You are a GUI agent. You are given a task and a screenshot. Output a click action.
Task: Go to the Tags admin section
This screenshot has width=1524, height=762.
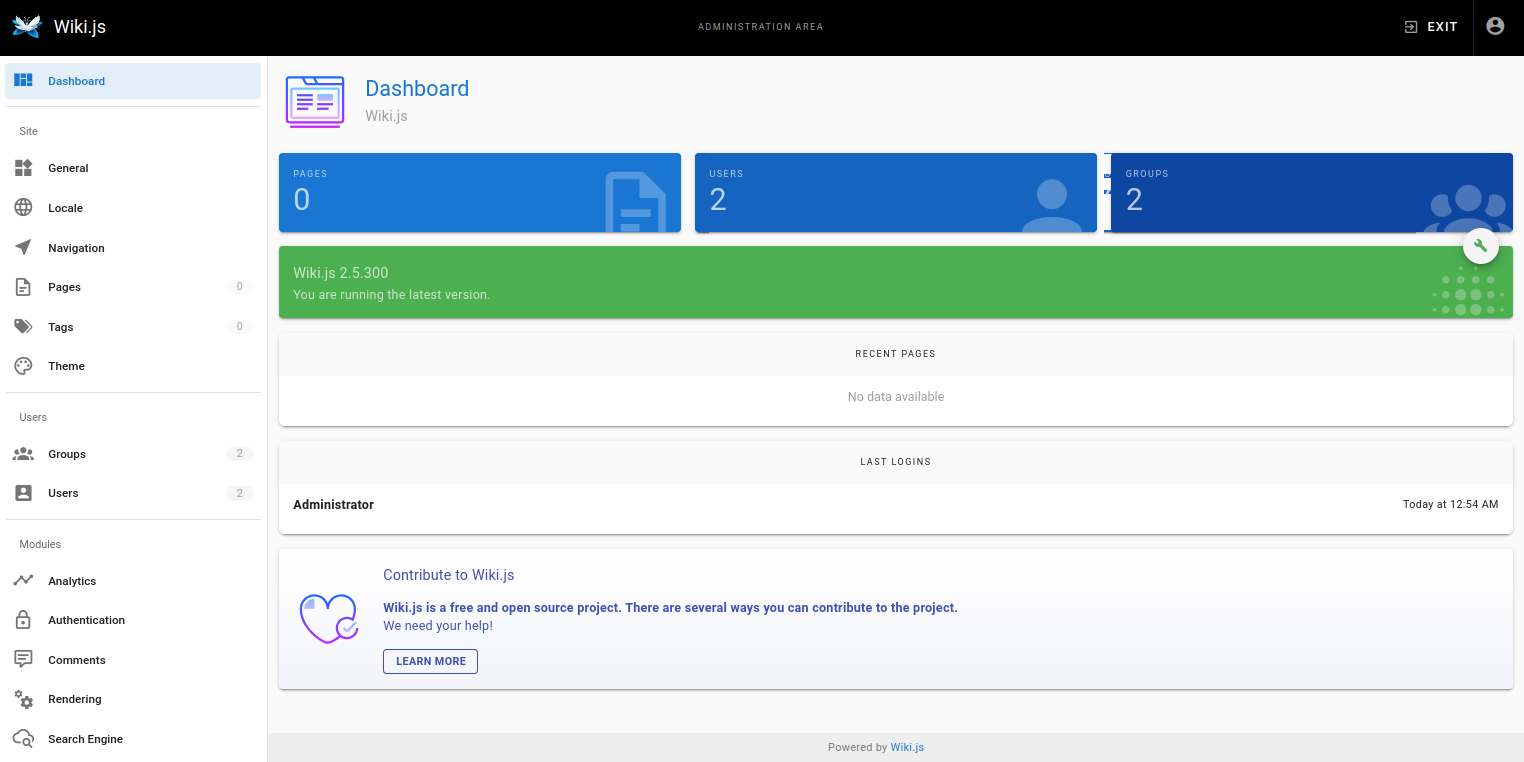[61, 327]
